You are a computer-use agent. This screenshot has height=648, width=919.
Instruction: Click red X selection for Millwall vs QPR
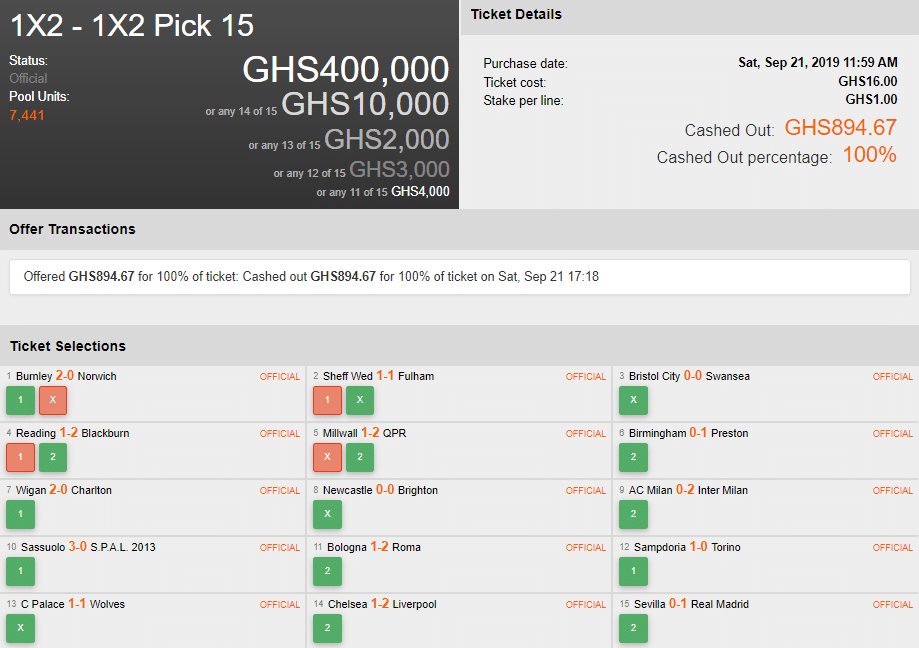tap(327, 458)
